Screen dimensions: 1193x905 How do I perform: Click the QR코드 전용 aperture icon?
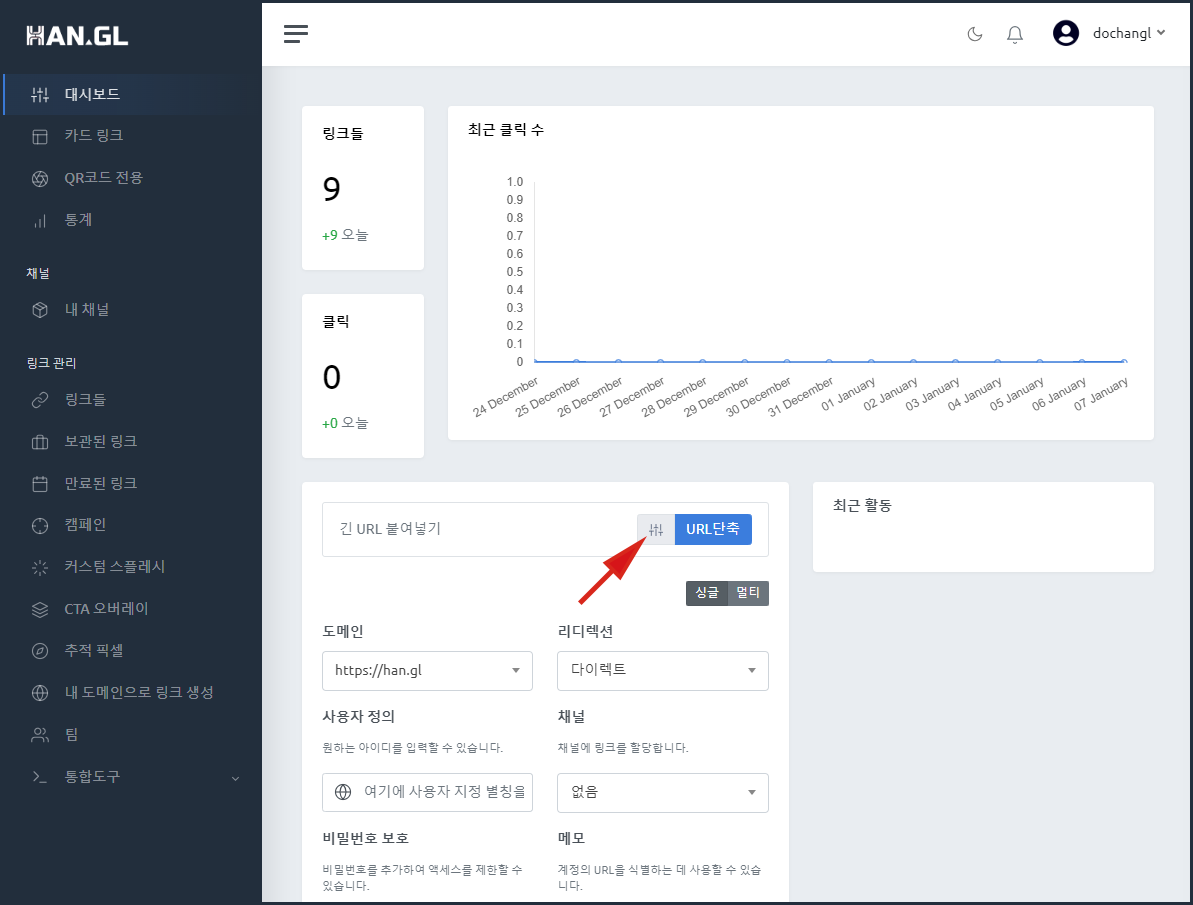(x=40, y=179)
